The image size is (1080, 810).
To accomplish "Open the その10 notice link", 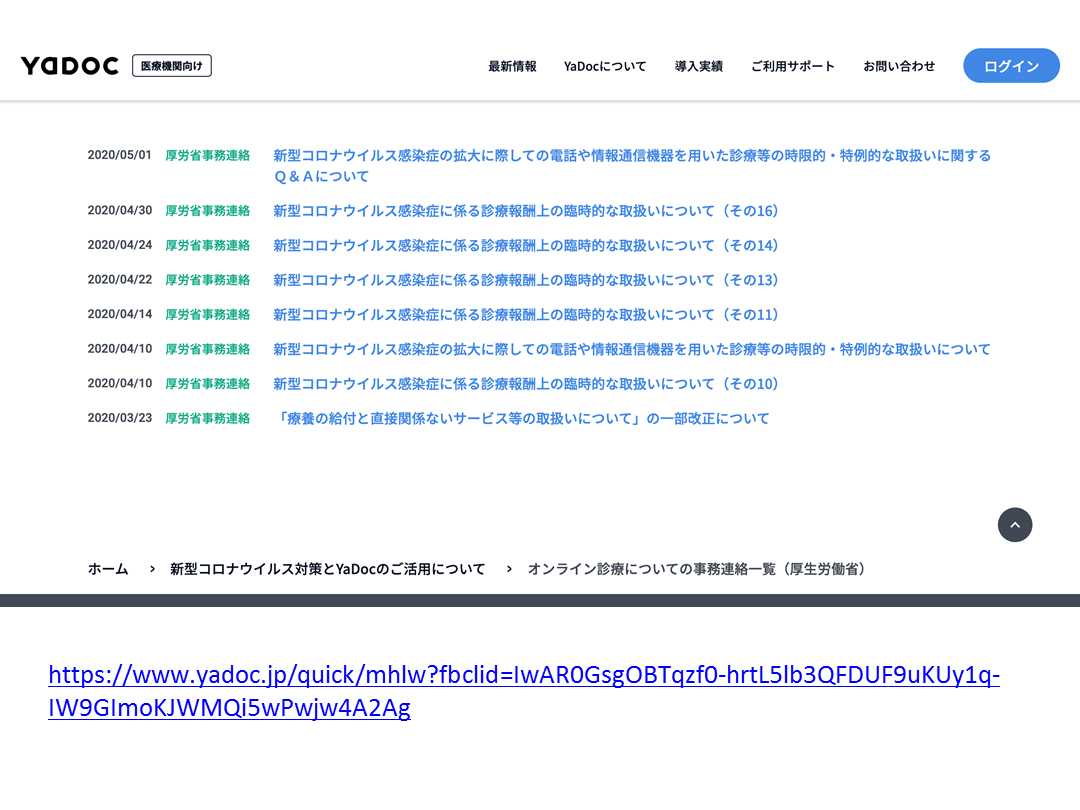I will [525, 384].
